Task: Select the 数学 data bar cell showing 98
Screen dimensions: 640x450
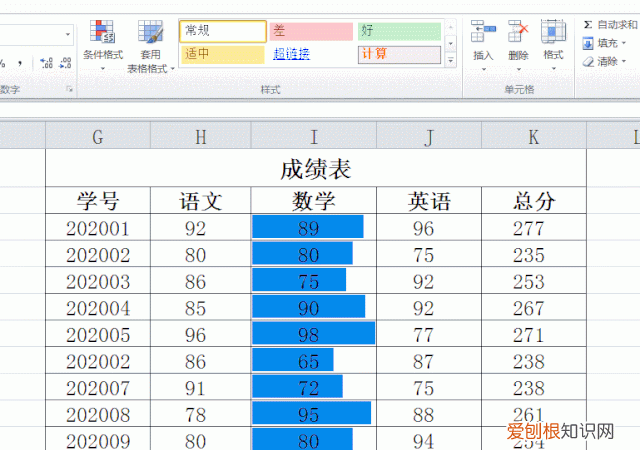Action: pos(313,334)
